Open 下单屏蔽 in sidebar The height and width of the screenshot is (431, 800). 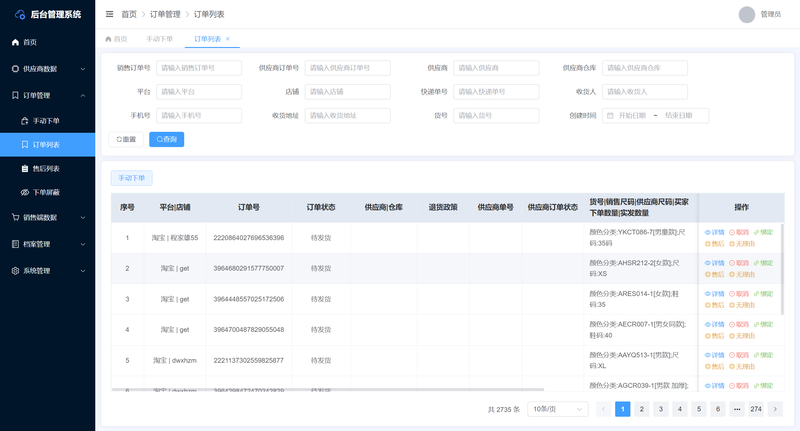tap(47, 192)
